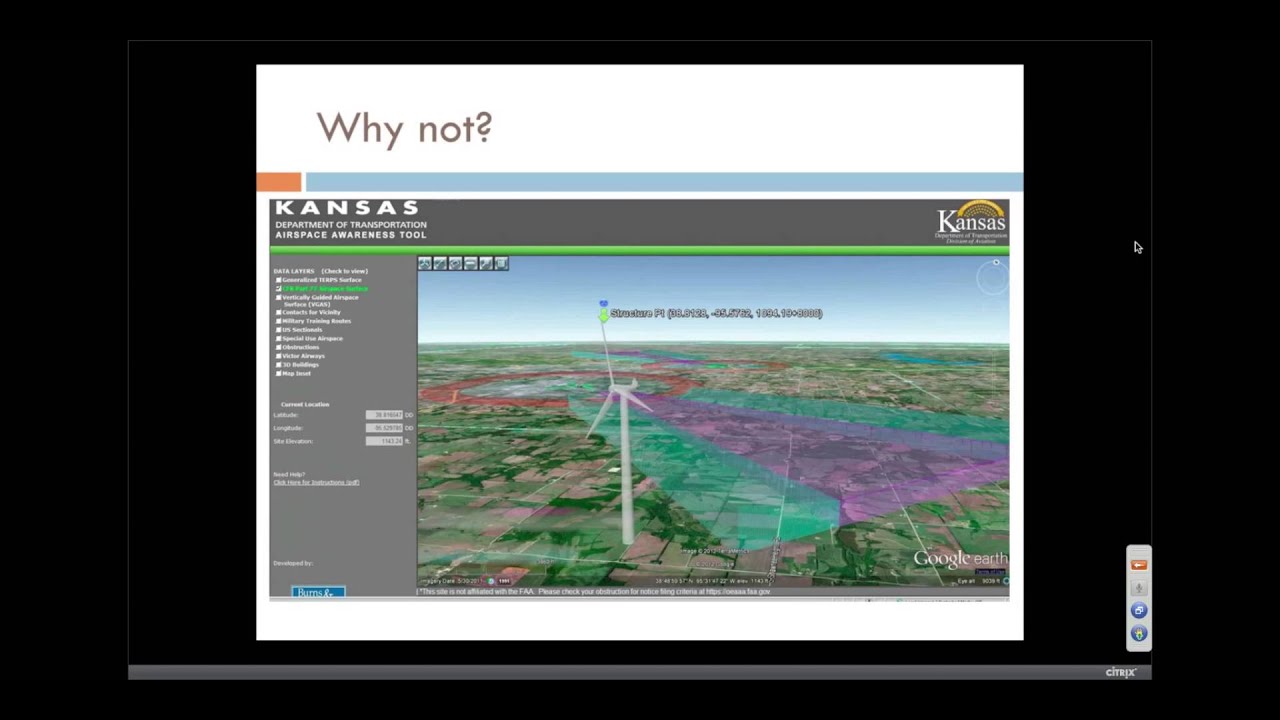The image size is (1280, 720).
Task: Click the orange arrow button in Citrix panel
Action: tap(1138, 565)
